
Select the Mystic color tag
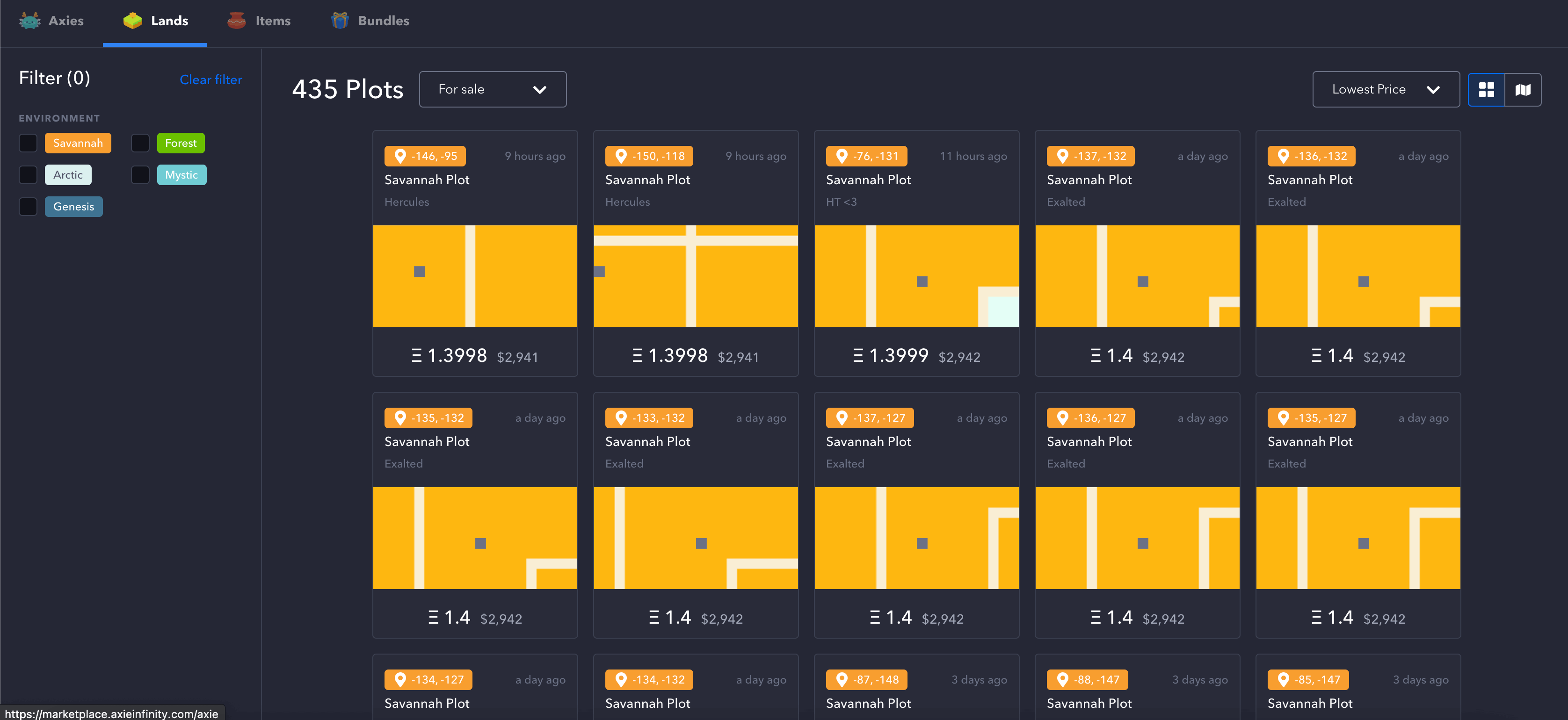point(181,175)
